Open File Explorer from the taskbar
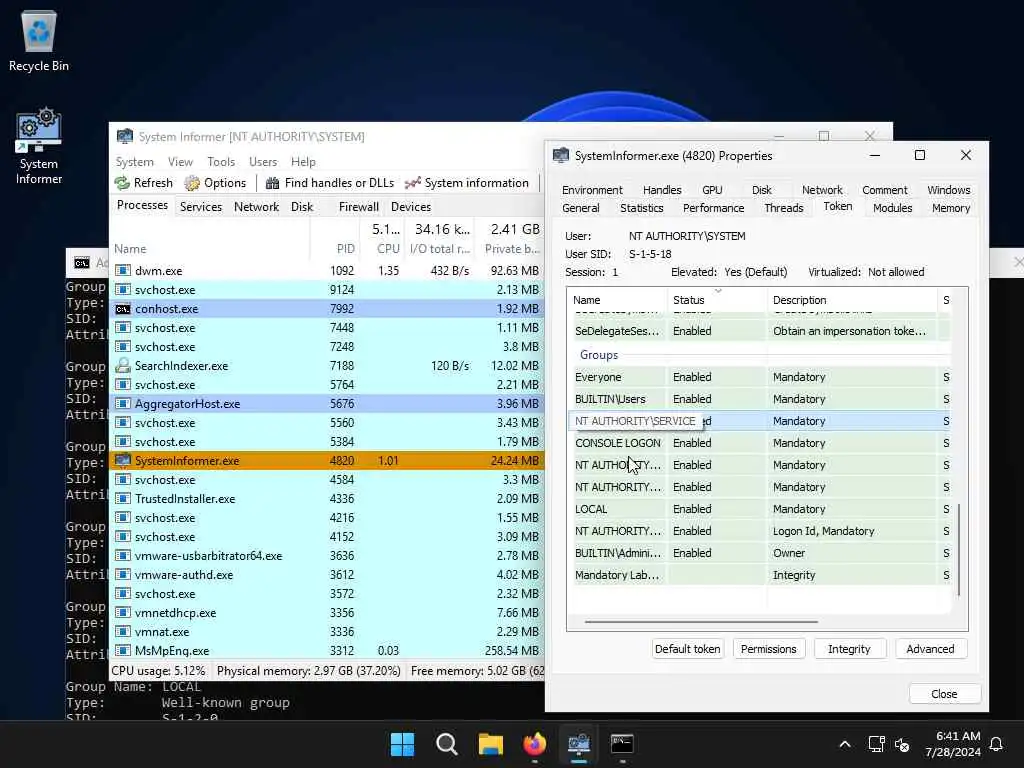This screenshot has height=768, width=1024. click(490, 744)
